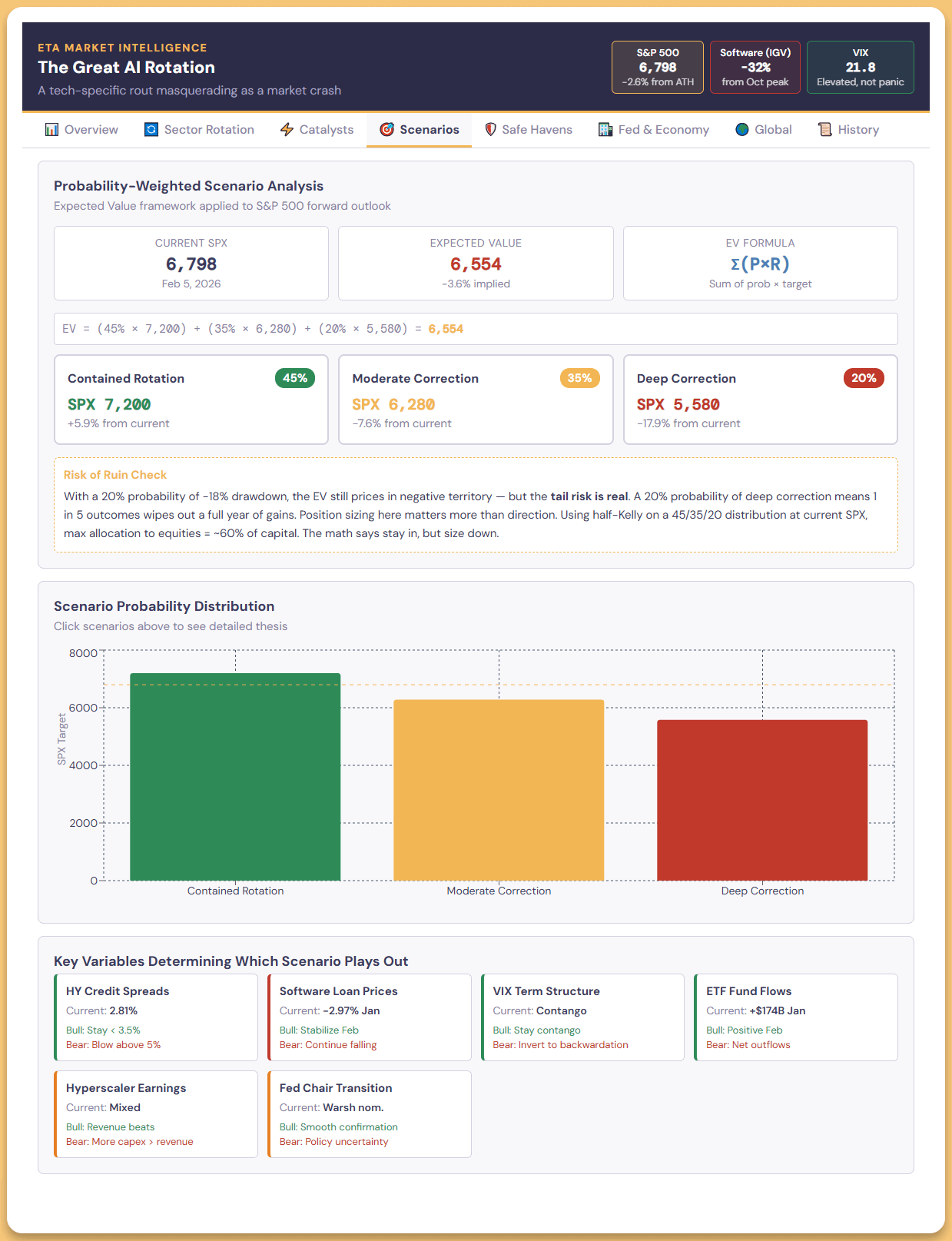This screenshot has width=952, height=1241.
Task: Click the 'Scenario Probability Distribution' heading
Action: pos(164,606)
